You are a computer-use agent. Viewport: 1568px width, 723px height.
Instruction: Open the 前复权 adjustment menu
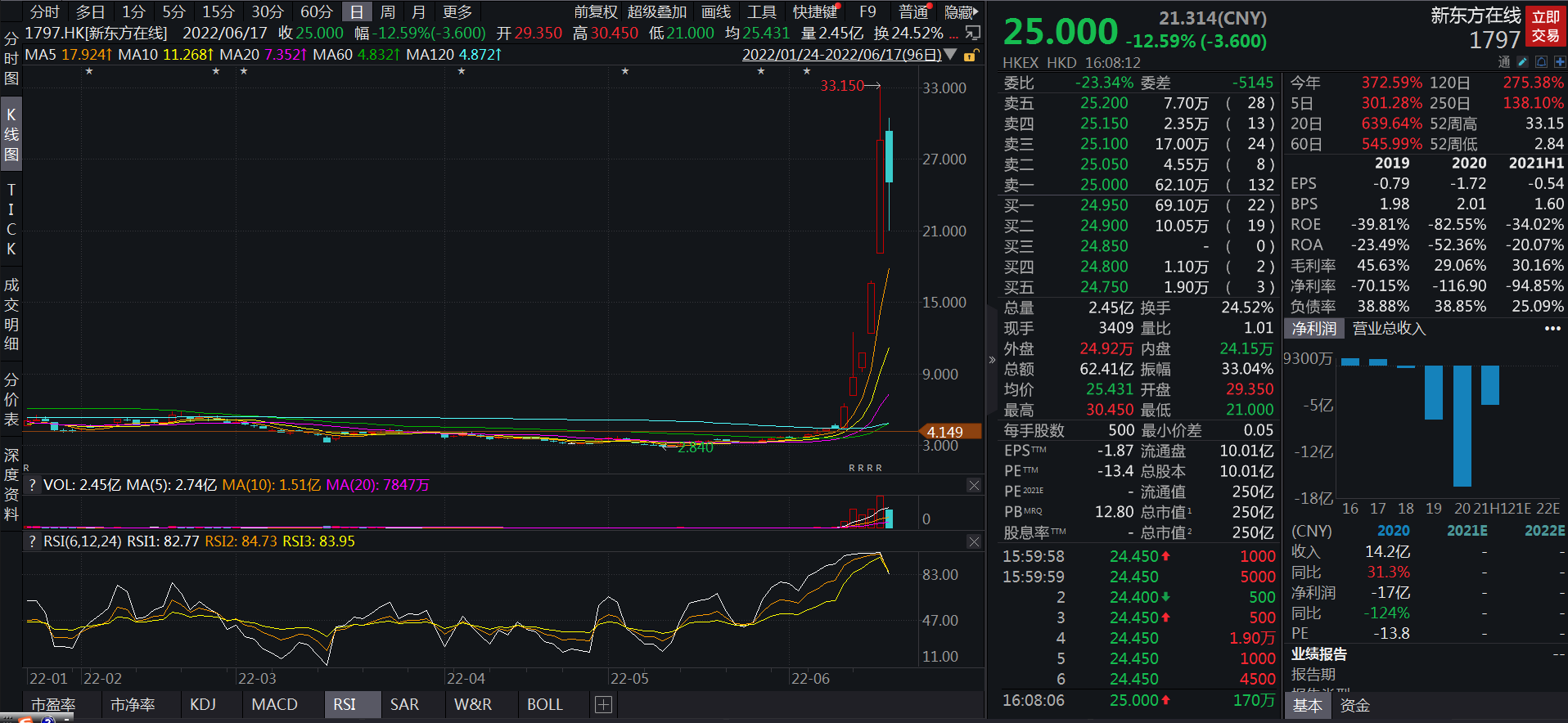point(596,11)
